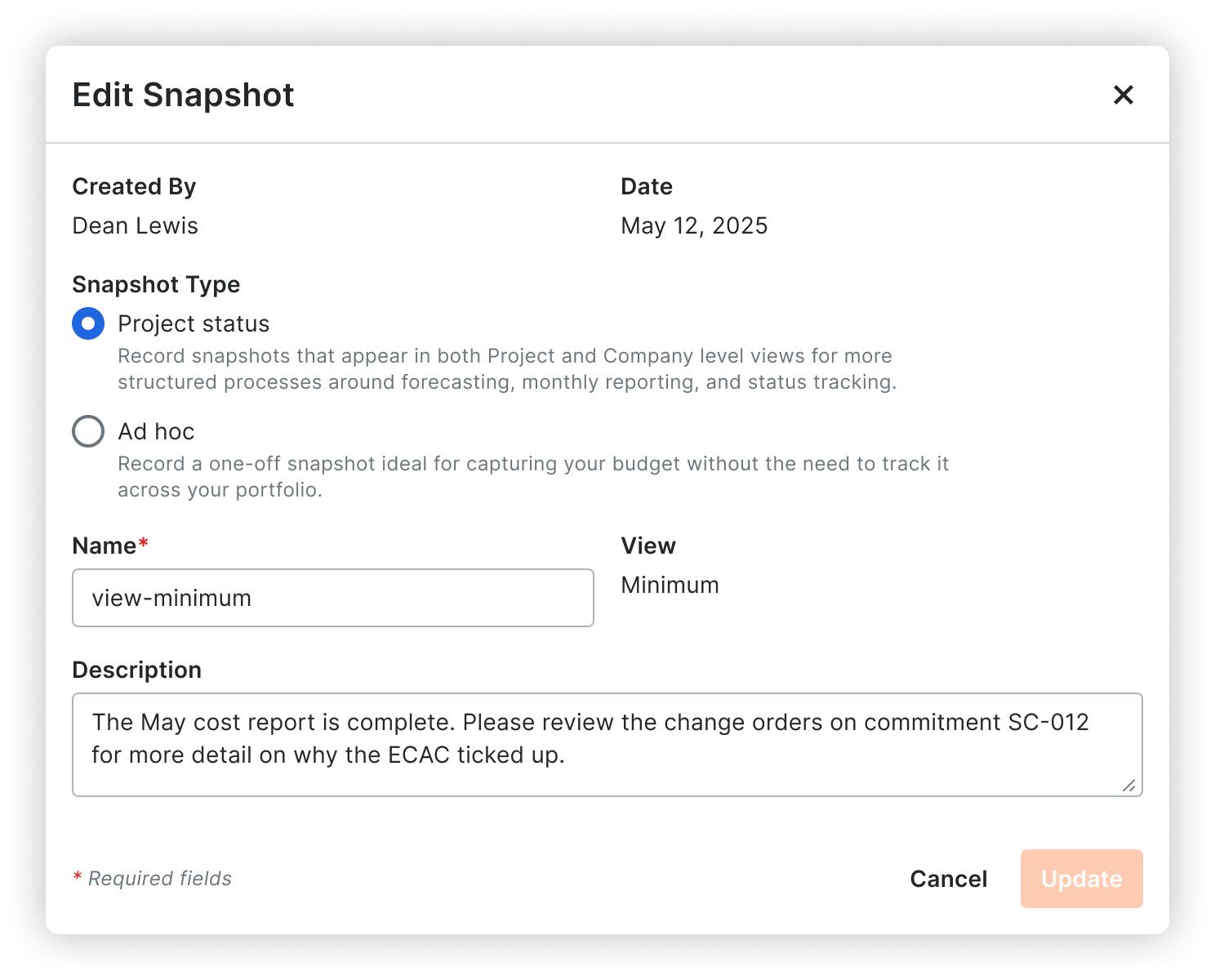Image resolution: width=1215 pixels, height=980 pixels.
Task: Click the red asterisk next to Name
Action: [144, 541]
